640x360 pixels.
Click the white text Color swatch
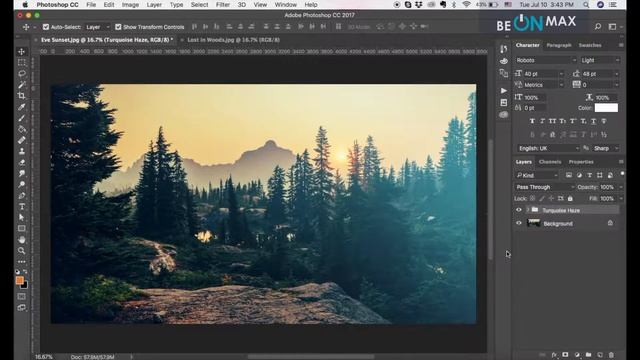[x=606, y=108]
